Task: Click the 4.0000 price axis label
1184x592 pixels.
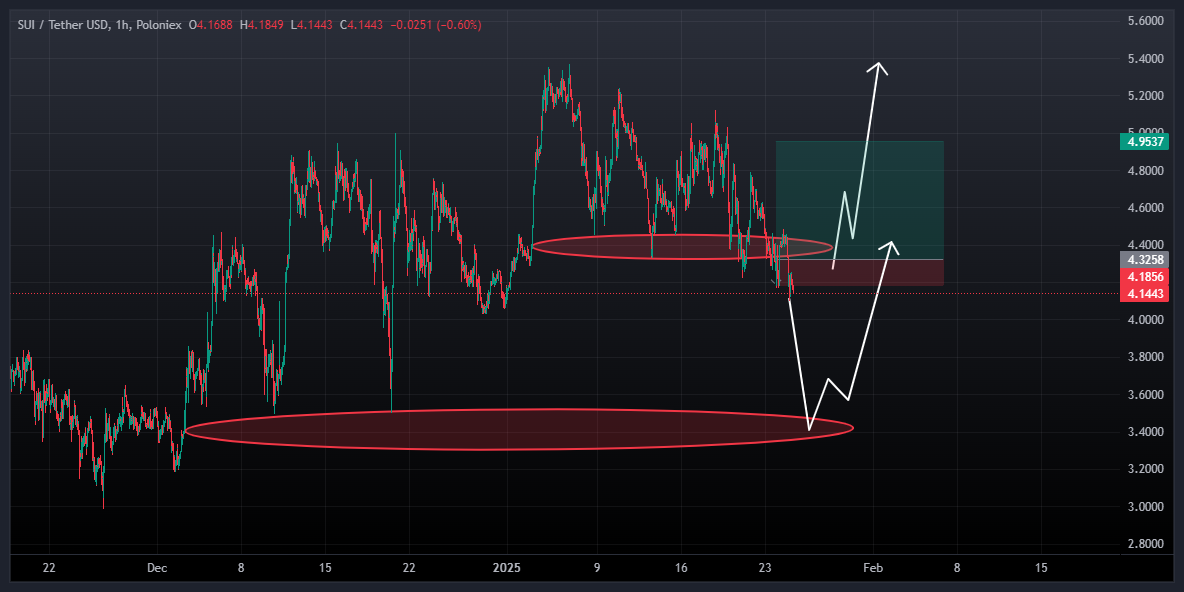Action: point(1147,320)
